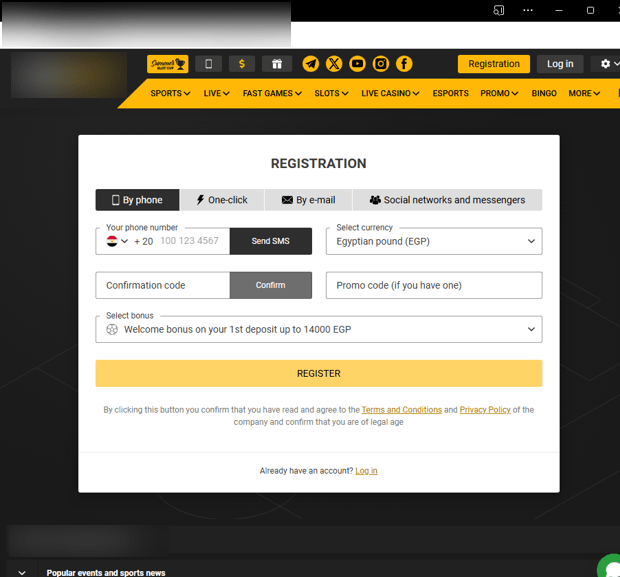The height and width of the screenshot is (577, 620).
Task: Maximize the browser window
Action: click(590, 10)
